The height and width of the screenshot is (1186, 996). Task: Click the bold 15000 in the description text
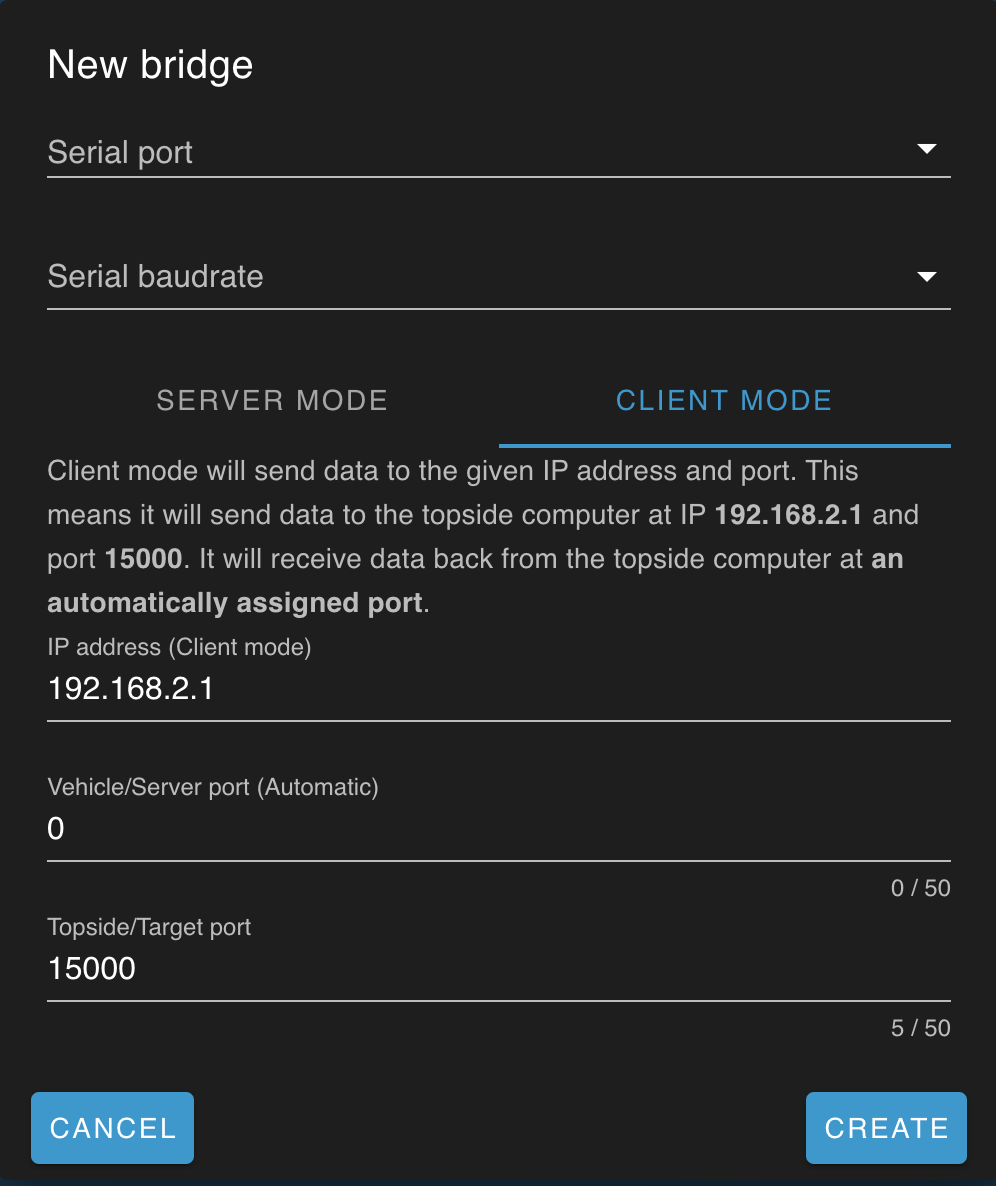pyautogui.click(x=143, y=560)
